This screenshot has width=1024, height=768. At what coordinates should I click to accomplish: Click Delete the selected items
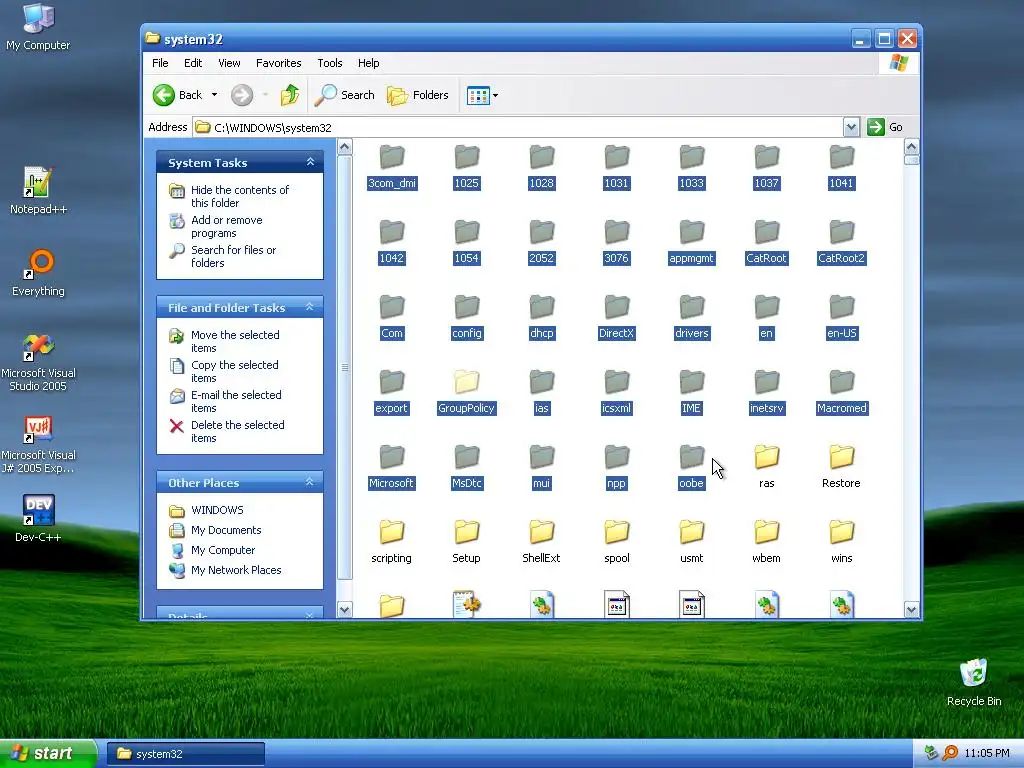[x=238, y=432]
